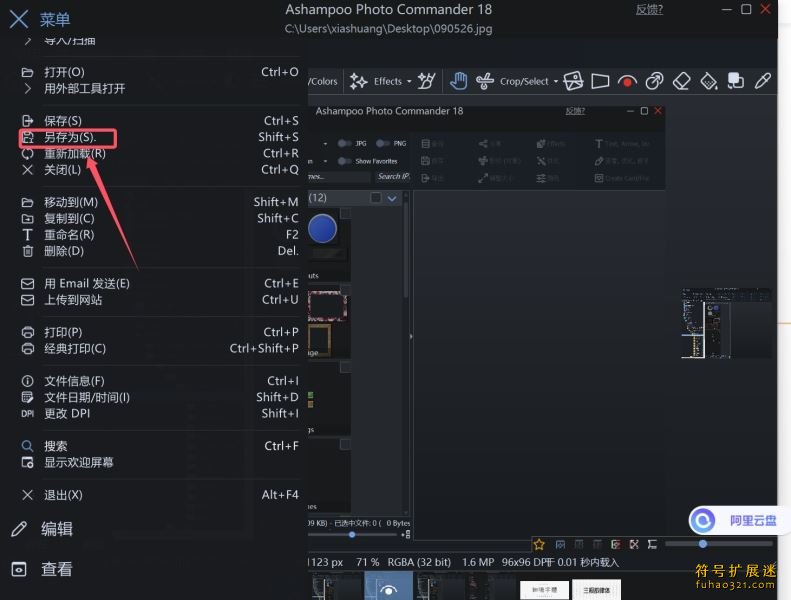Select the perspective correction icon
The image size is (791, 600).
(600, 81)
